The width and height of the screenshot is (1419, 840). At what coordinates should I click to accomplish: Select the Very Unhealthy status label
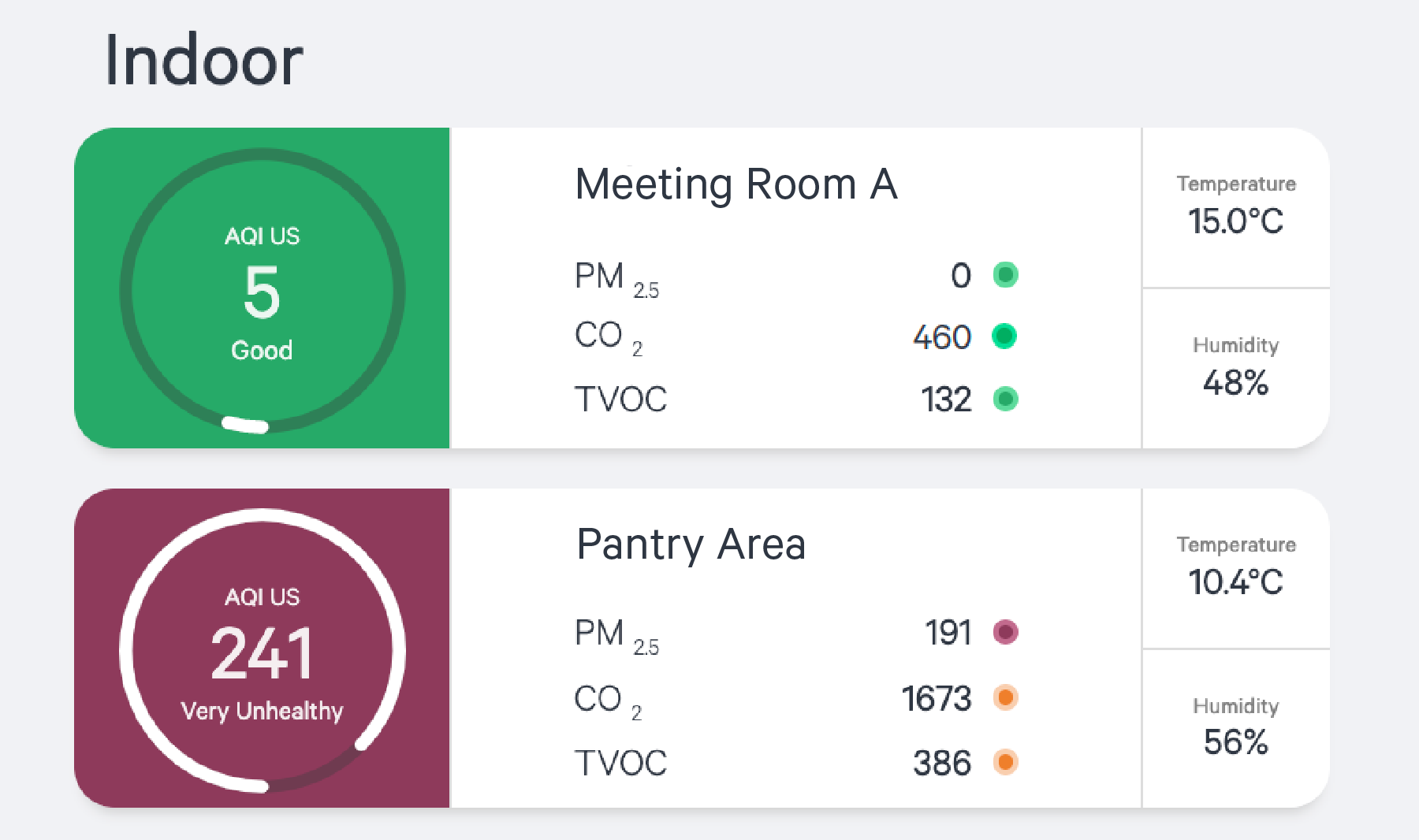pyautogui.click(x=262, y=711)
